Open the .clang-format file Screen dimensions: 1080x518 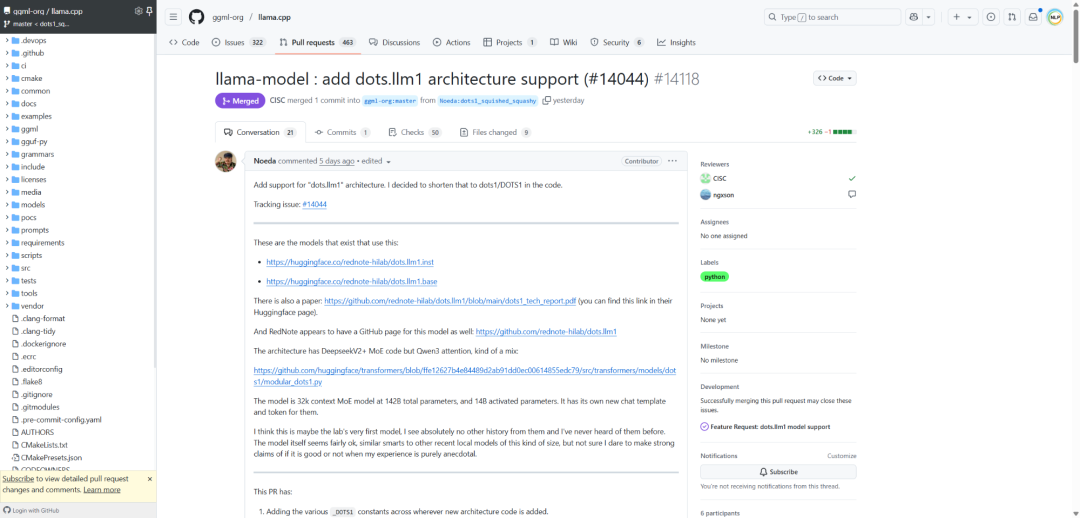click(43, 319)
